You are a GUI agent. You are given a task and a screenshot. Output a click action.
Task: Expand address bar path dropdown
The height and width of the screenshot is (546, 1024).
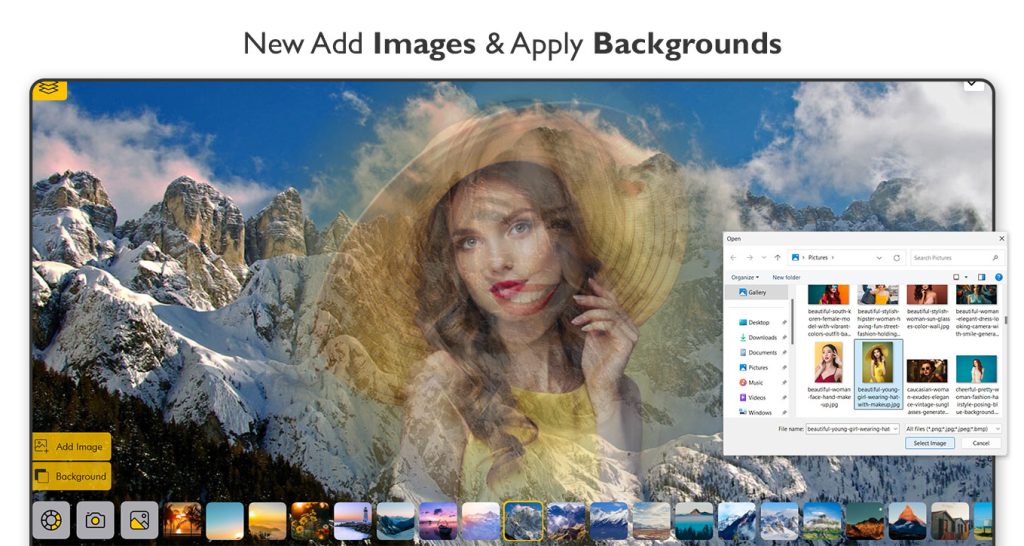click(879, 258)
